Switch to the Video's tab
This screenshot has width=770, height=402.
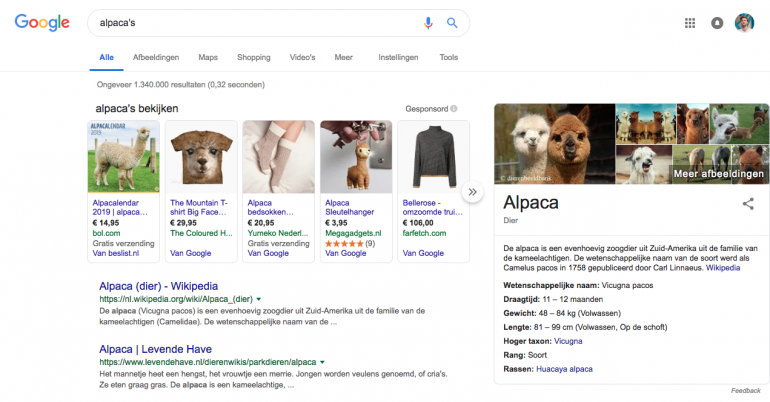pos(302,57)
